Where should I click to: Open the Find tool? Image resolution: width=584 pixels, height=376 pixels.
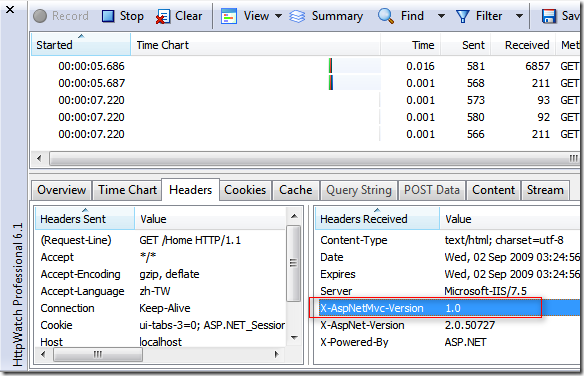[401, 16]
